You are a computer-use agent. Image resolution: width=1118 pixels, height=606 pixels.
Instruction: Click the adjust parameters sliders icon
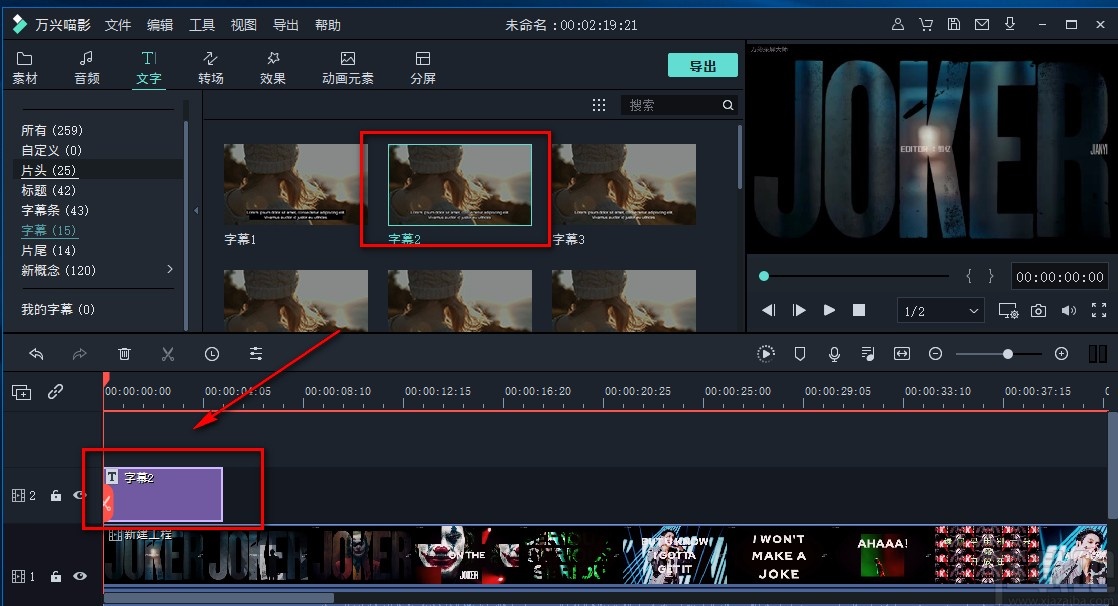click(x=255, y=353)
